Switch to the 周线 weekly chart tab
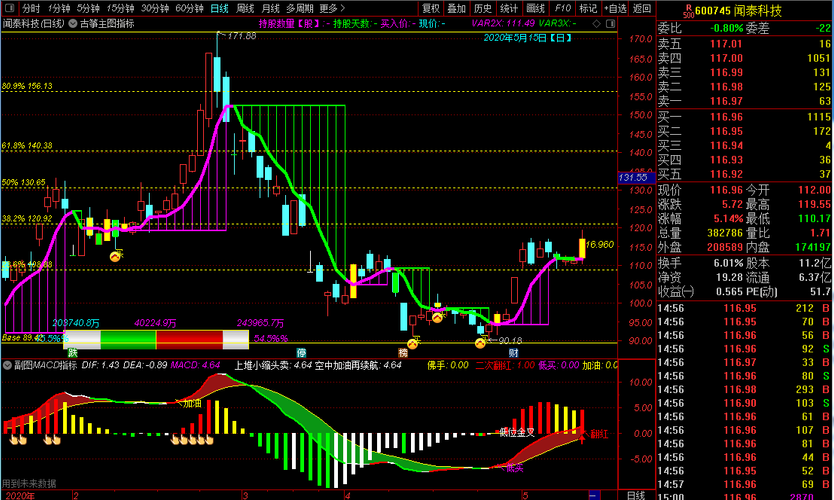 (x=245, y=9)
